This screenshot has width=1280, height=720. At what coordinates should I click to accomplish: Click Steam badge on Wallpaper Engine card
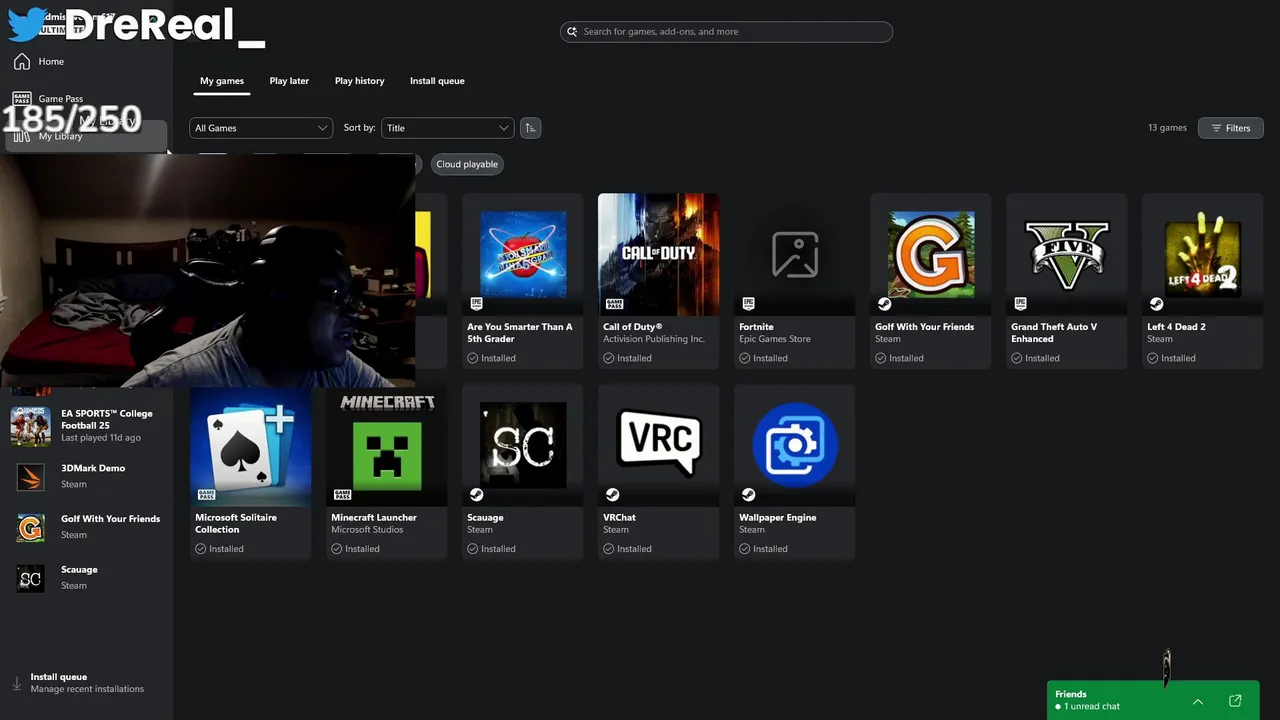coord(748,495)
